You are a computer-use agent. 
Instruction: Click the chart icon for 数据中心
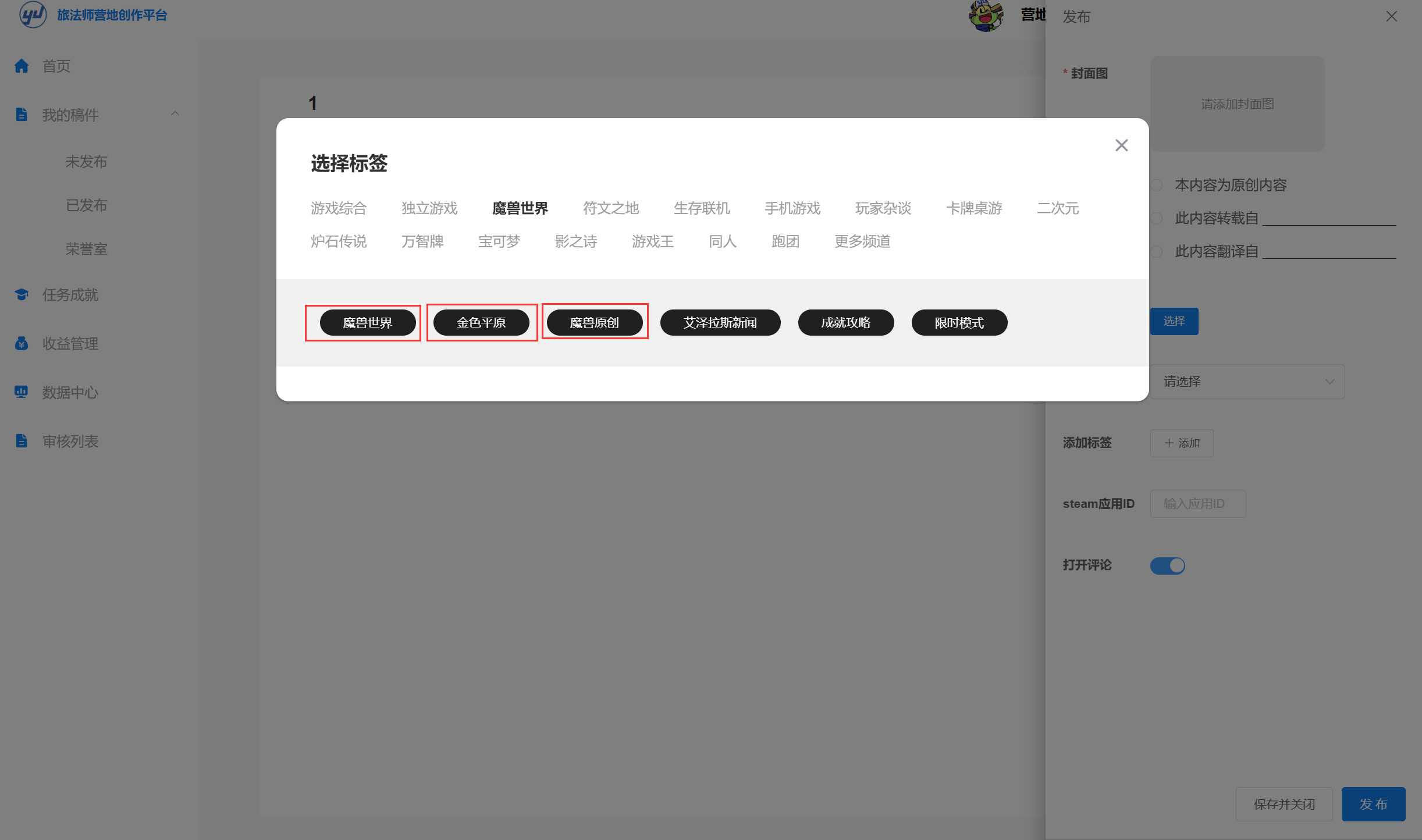pos(22,392)
